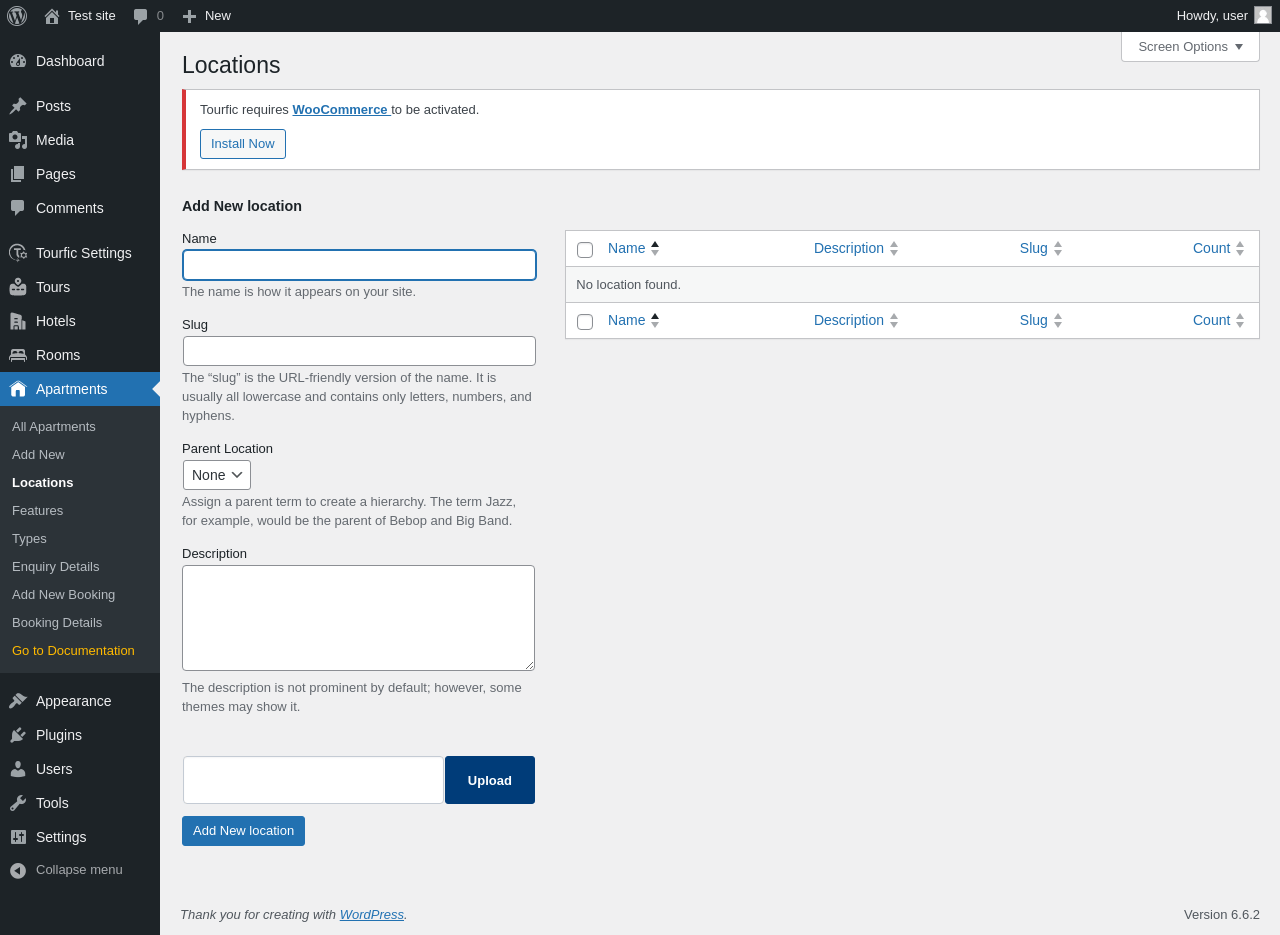The height and width of the screenshot is (935, 1280).
Task: Click the comments bubble icon in admin bar
Action: [x=141, y=16]
